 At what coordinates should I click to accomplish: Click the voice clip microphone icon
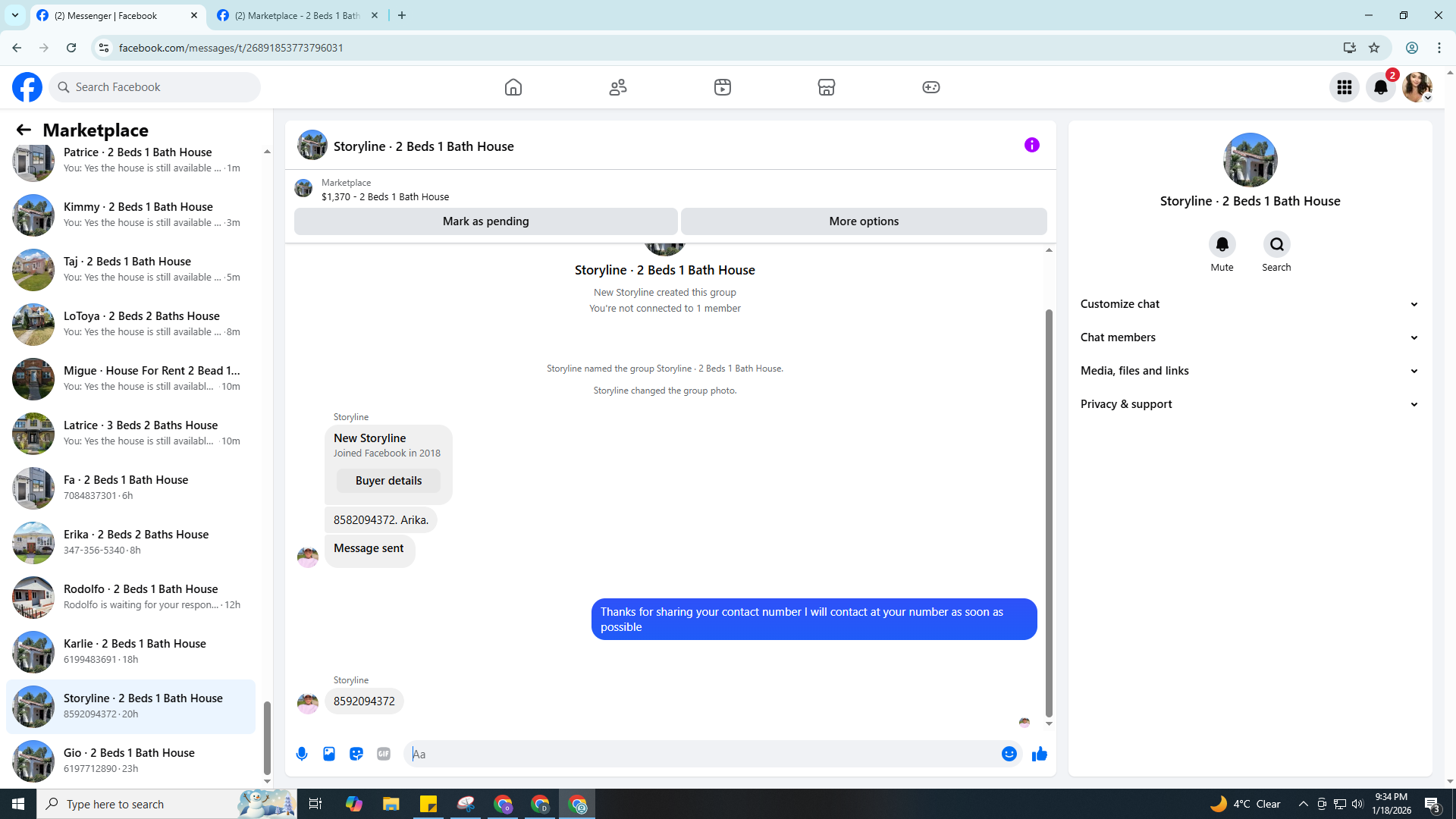(302, 754)
